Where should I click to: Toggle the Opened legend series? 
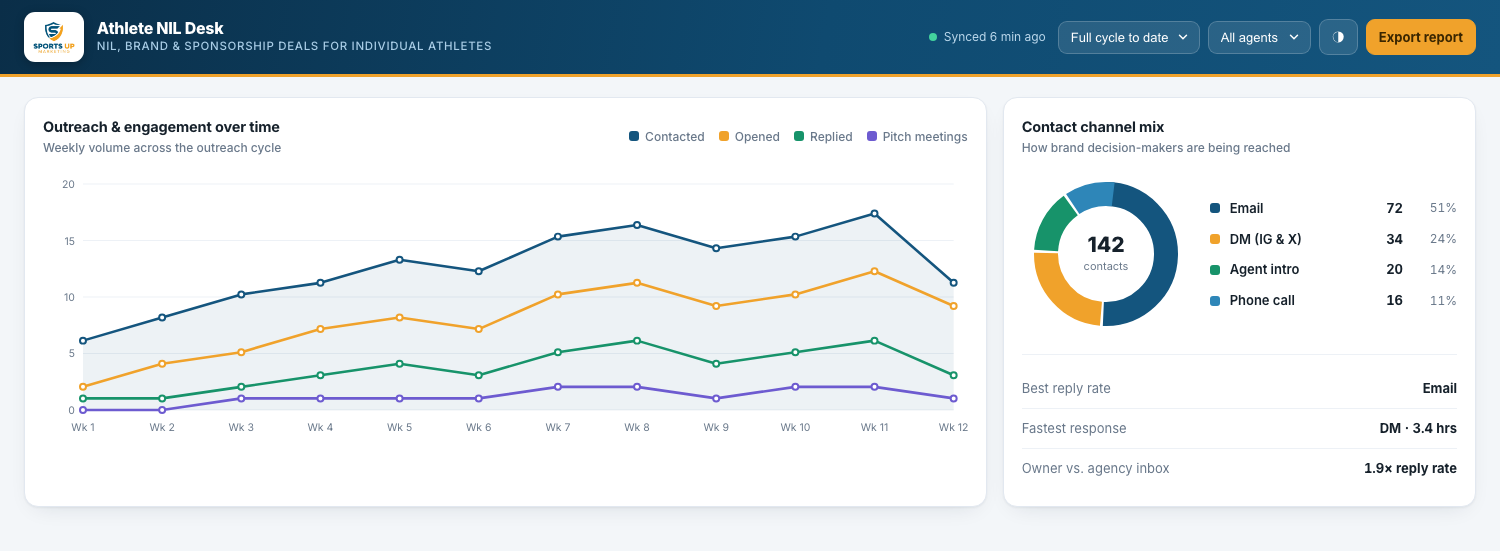tap(749, 137)
